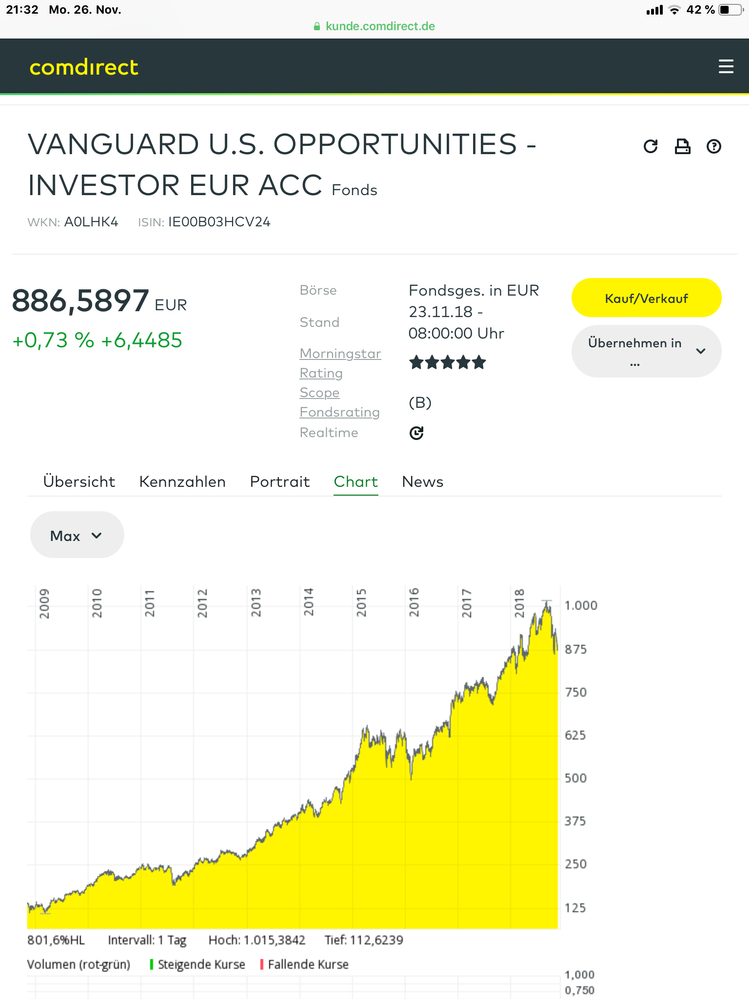Tap the comdirect logo
The image size is (749, 999).
pyautogui.click(x=84, y=67)
